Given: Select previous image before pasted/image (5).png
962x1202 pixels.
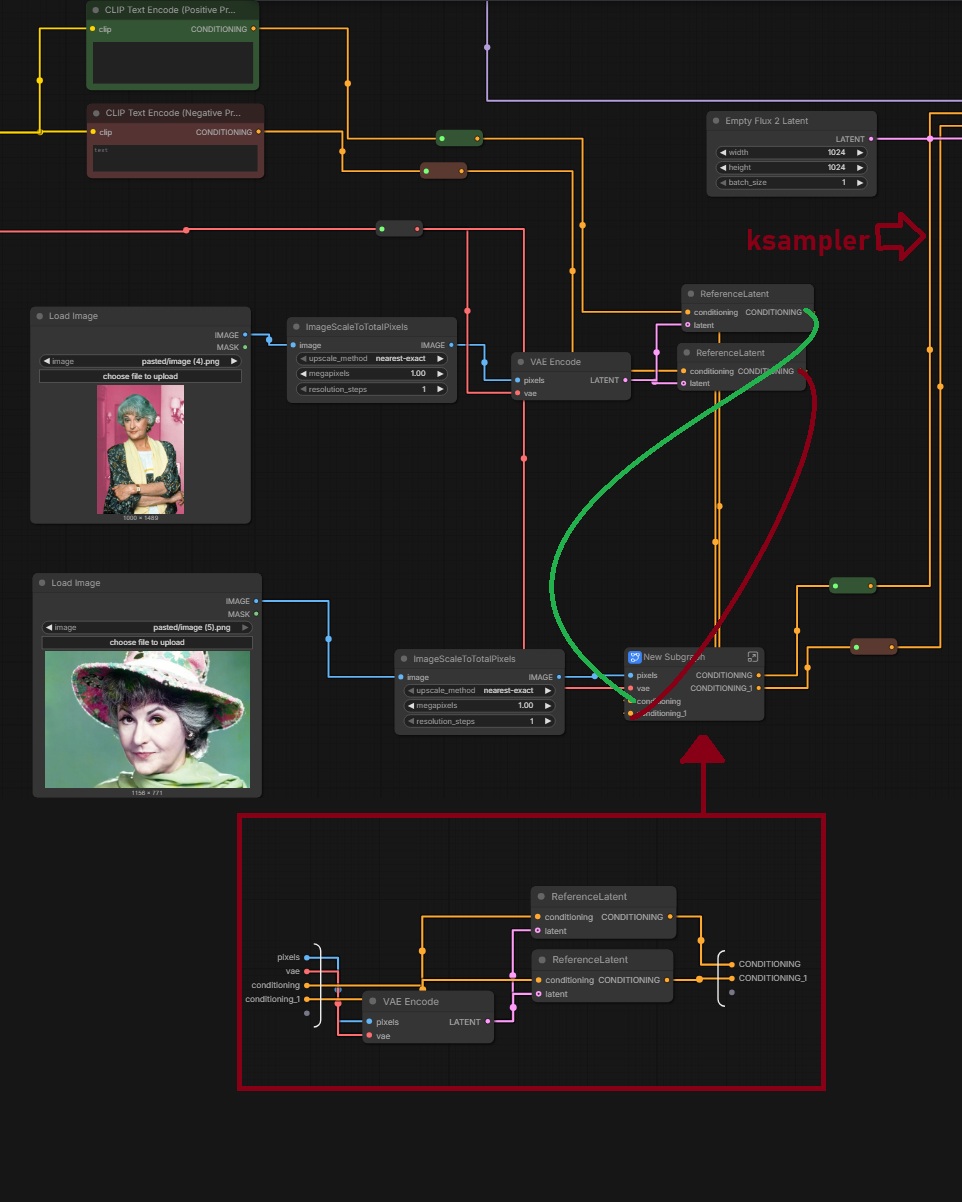Looking at the screenshot, I should 49,628.
